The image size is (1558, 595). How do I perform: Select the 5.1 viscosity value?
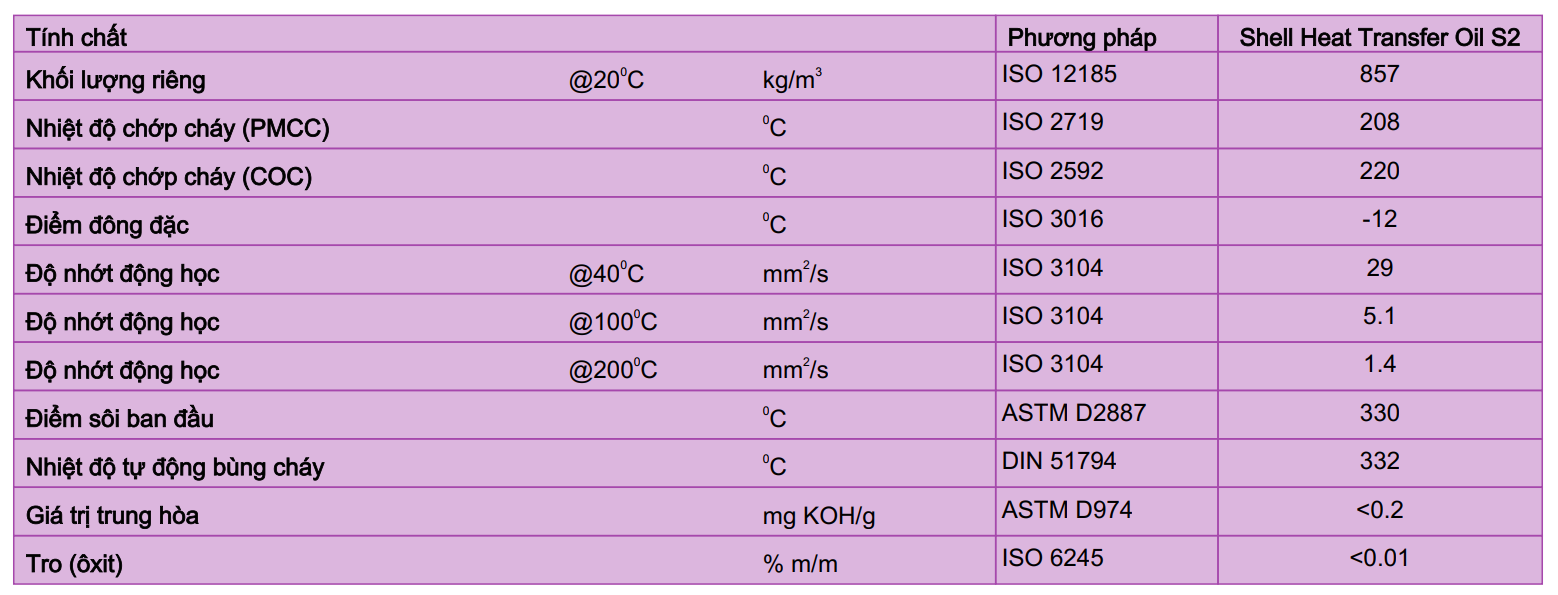click(x=1380, y=317)
